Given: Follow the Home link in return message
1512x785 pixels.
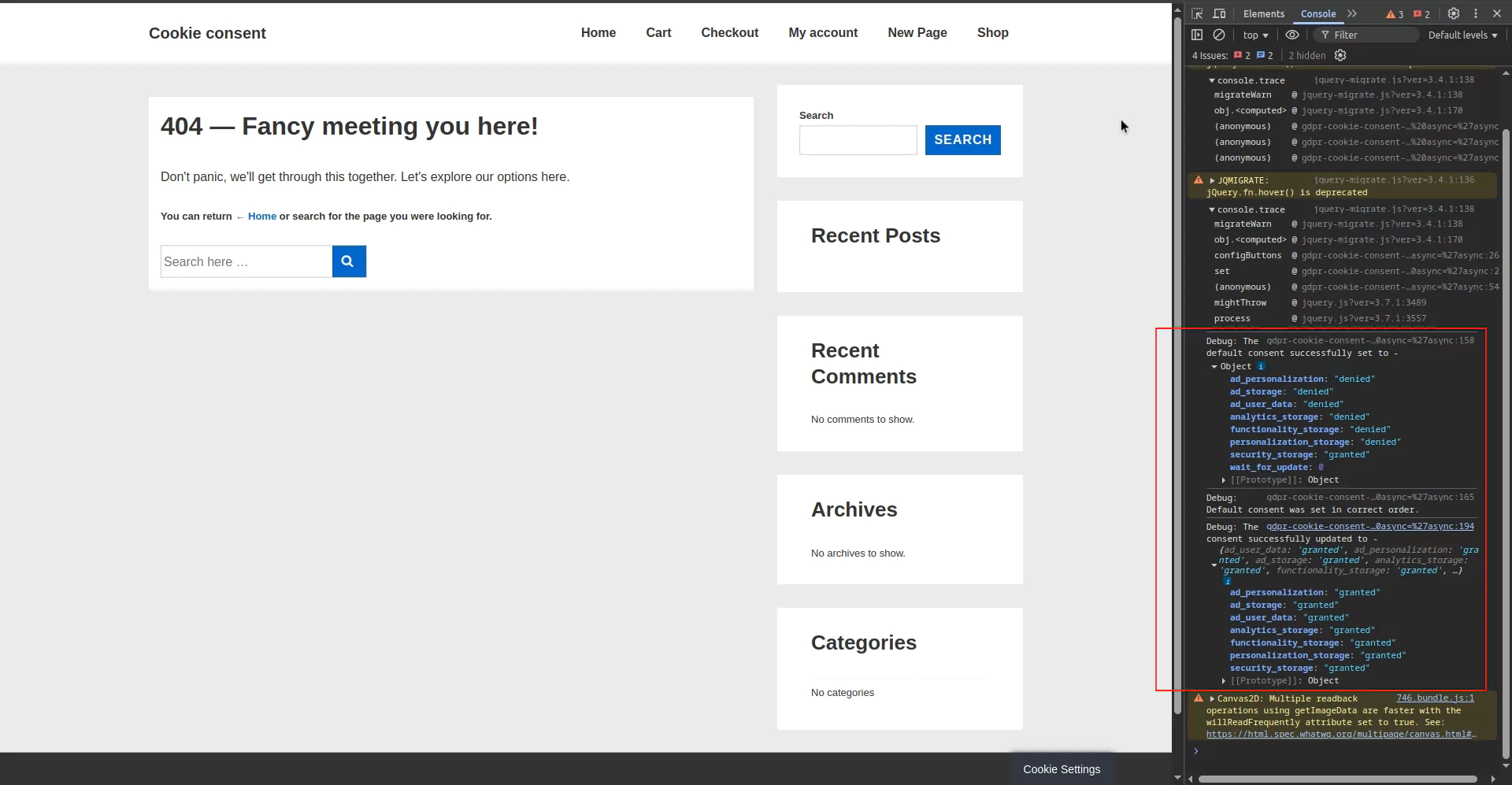Looking at the screenshot, I should point(261,216).
